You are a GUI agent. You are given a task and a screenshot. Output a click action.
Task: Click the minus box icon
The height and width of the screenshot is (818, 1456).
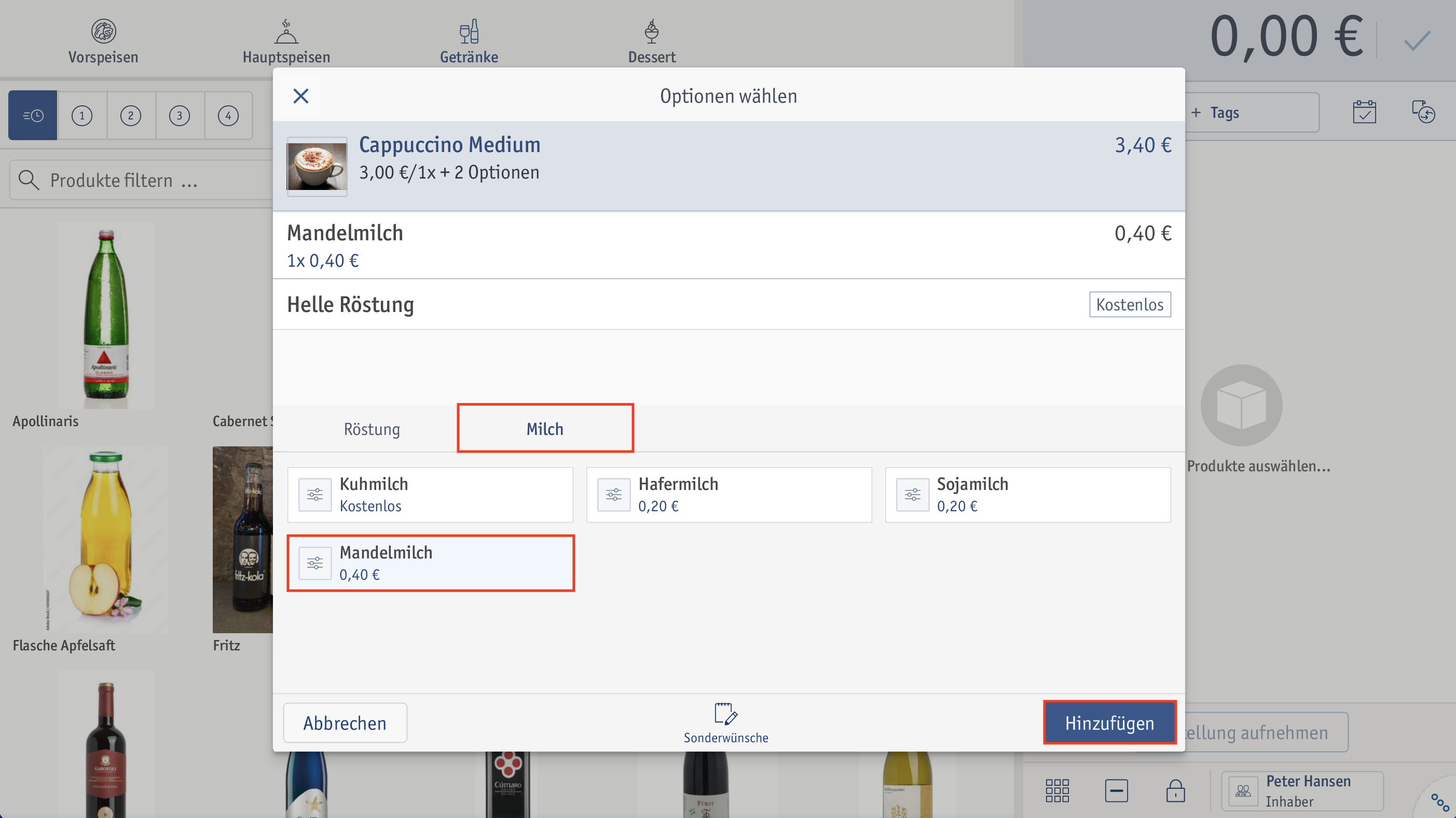1116,790
